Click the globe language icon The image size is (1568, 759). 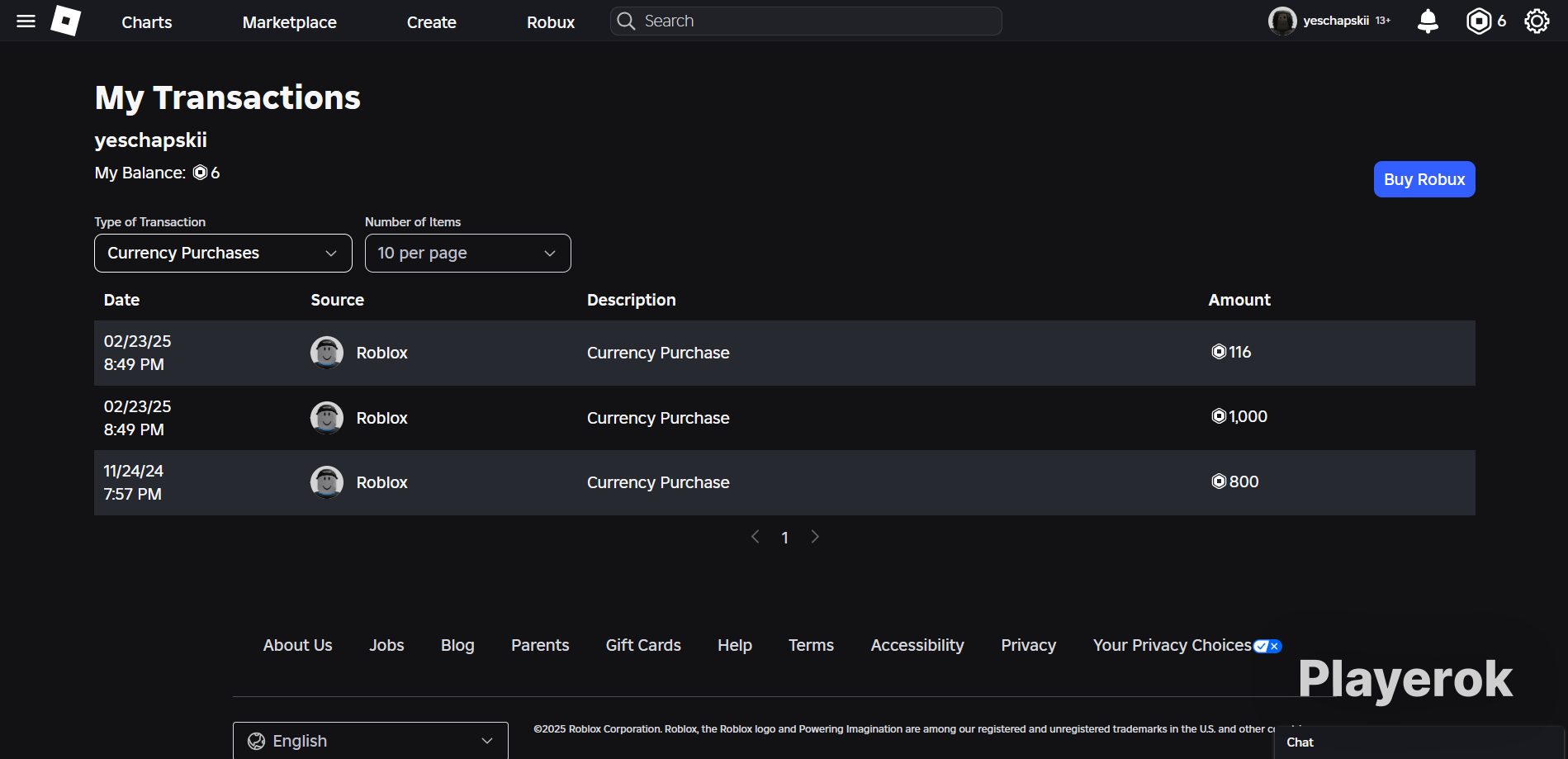[x=257, y=741]
